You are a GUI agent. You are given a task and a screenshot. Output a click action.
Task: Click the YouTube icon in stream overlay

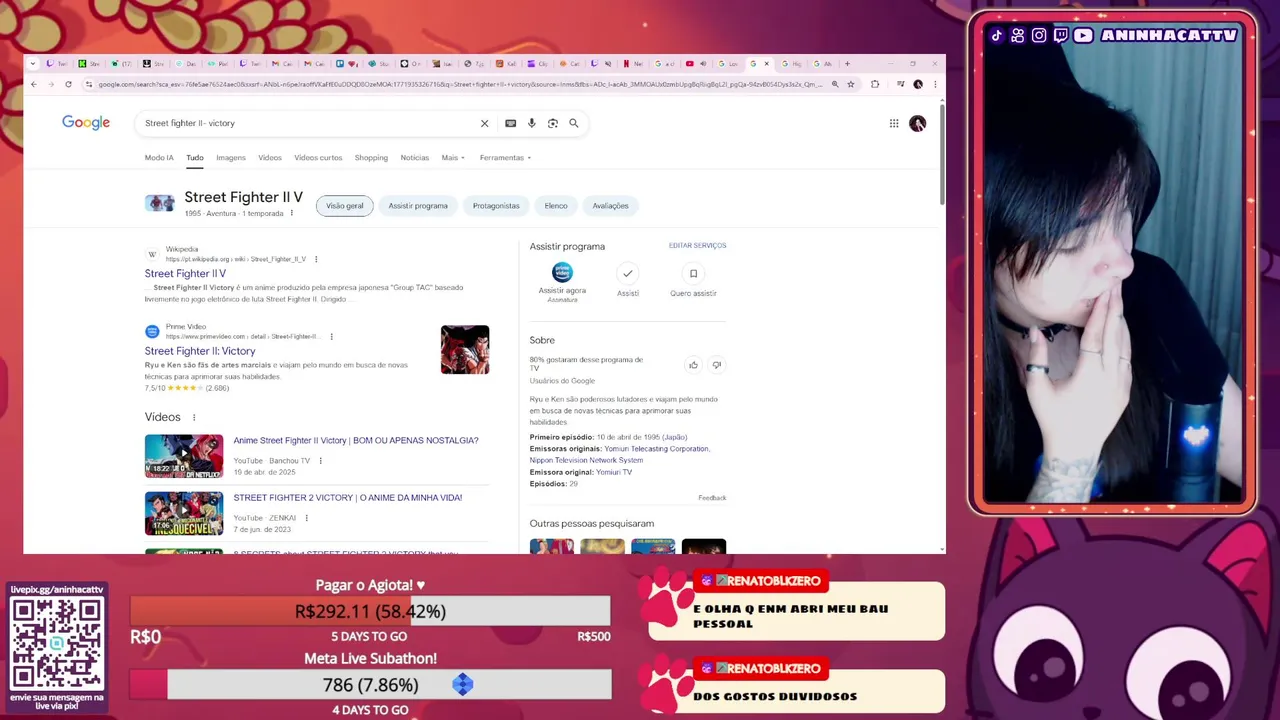[1083, 35]
